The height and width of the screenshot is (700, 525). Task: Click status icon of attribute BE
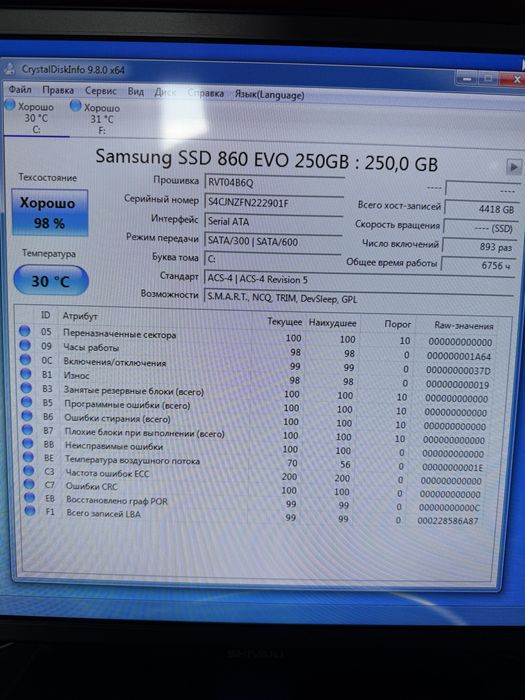coord(29,457)
